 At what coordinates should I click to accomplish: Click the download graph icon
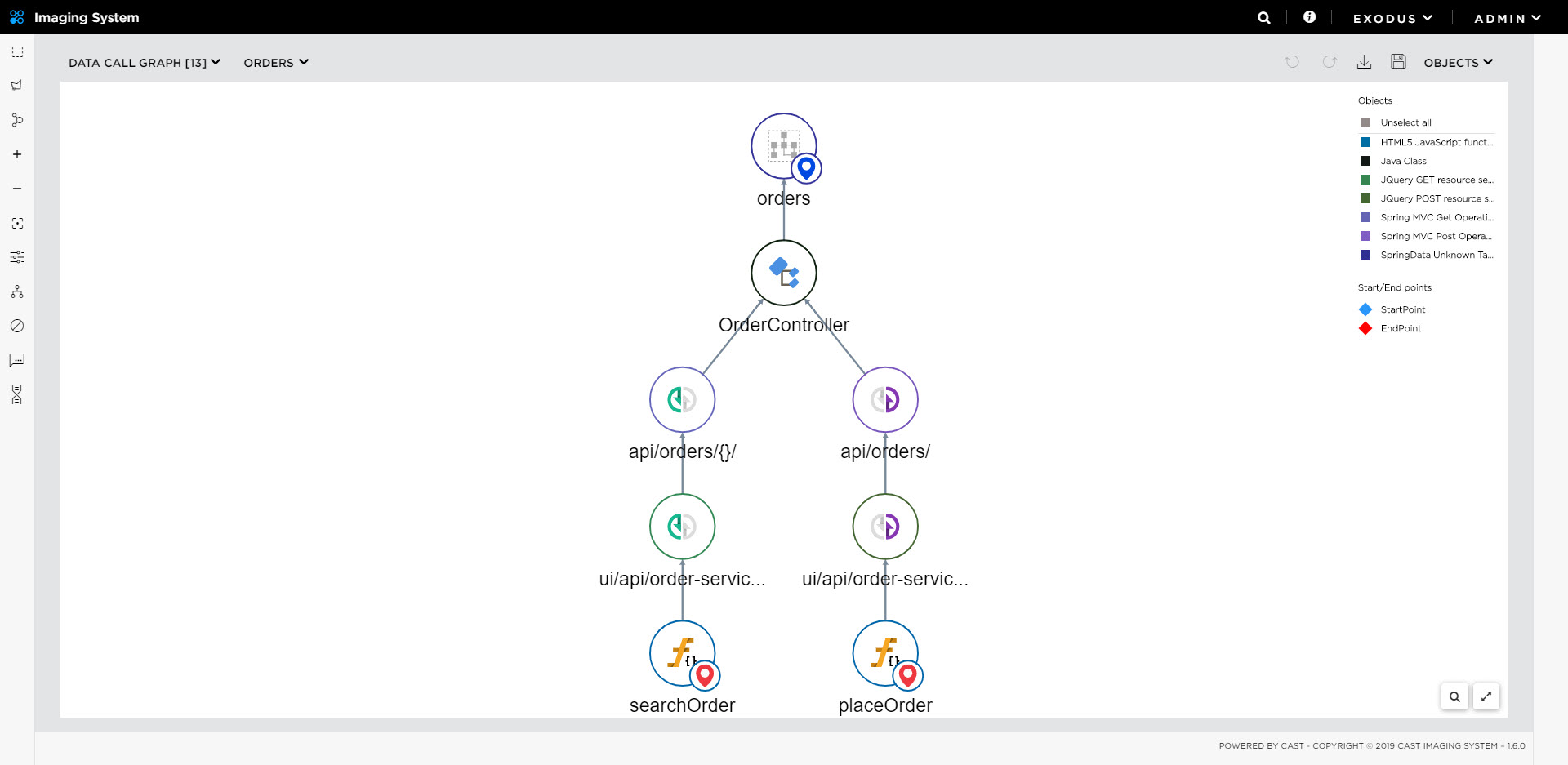click(1364, 62)
